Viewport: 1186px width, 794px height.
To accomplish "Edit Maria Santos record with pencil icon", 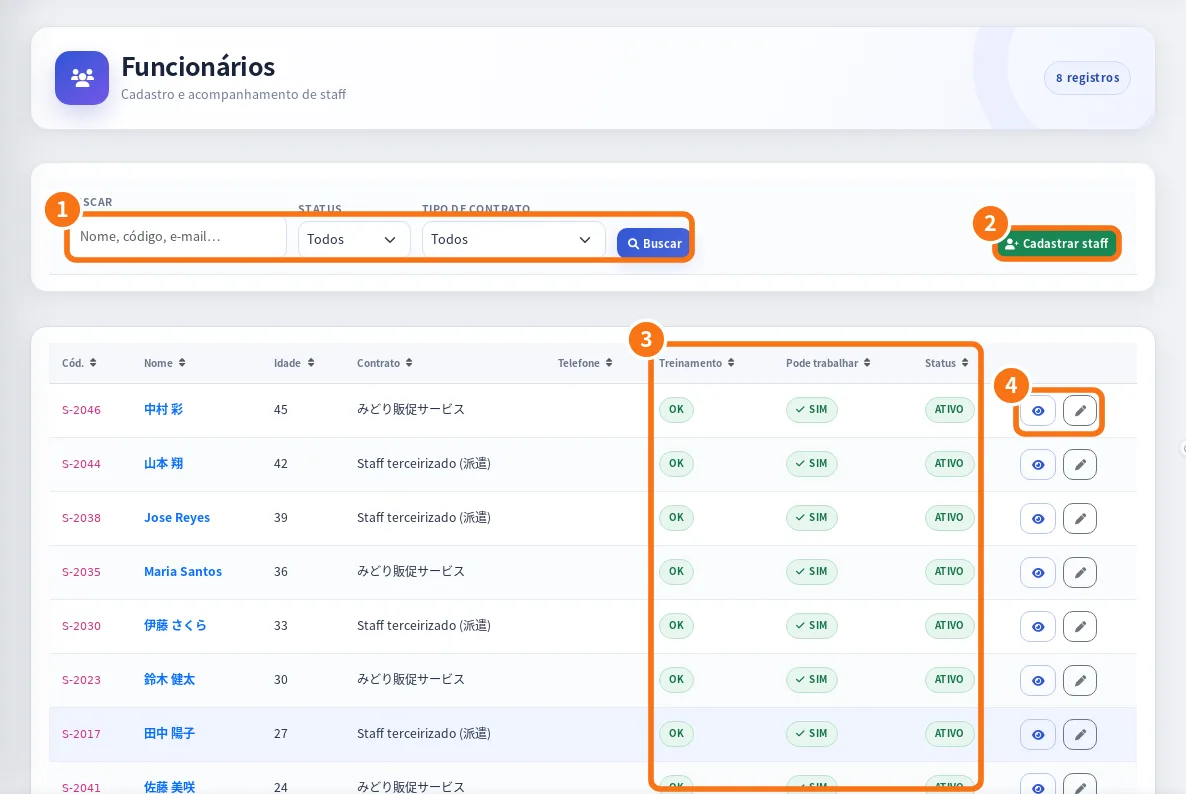I will [x=1080, y=572].
